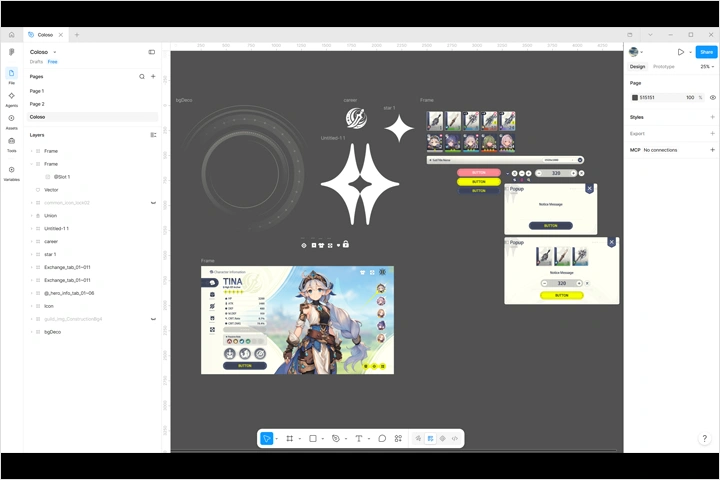720x480 pixels.
Task: Switch to Dev Mode code icon
Action: tap(455, 439)
